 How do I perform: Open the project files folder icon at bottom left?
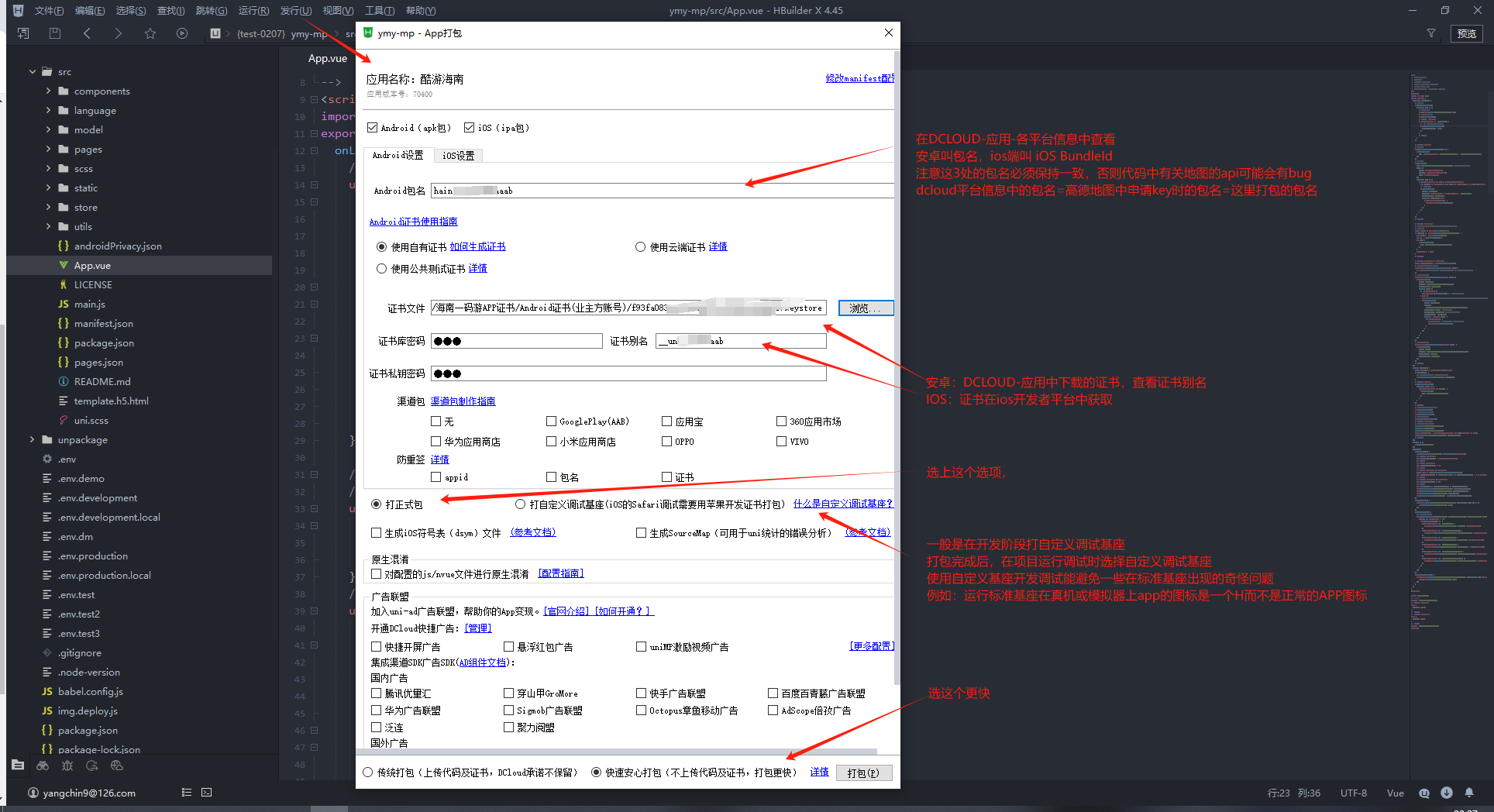click(x=18, y=766)
